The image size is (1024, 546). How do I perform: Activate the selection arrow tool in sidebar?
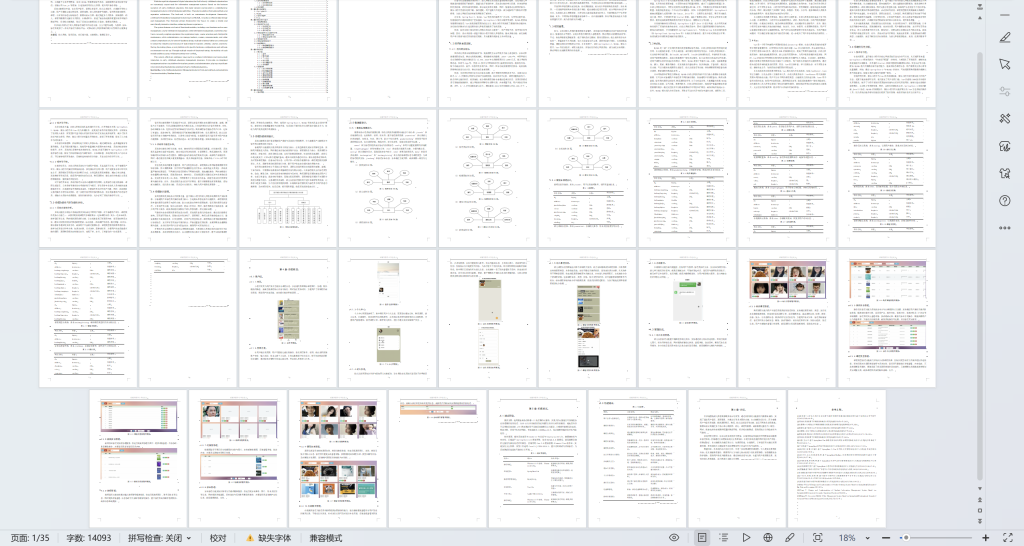1004,64
